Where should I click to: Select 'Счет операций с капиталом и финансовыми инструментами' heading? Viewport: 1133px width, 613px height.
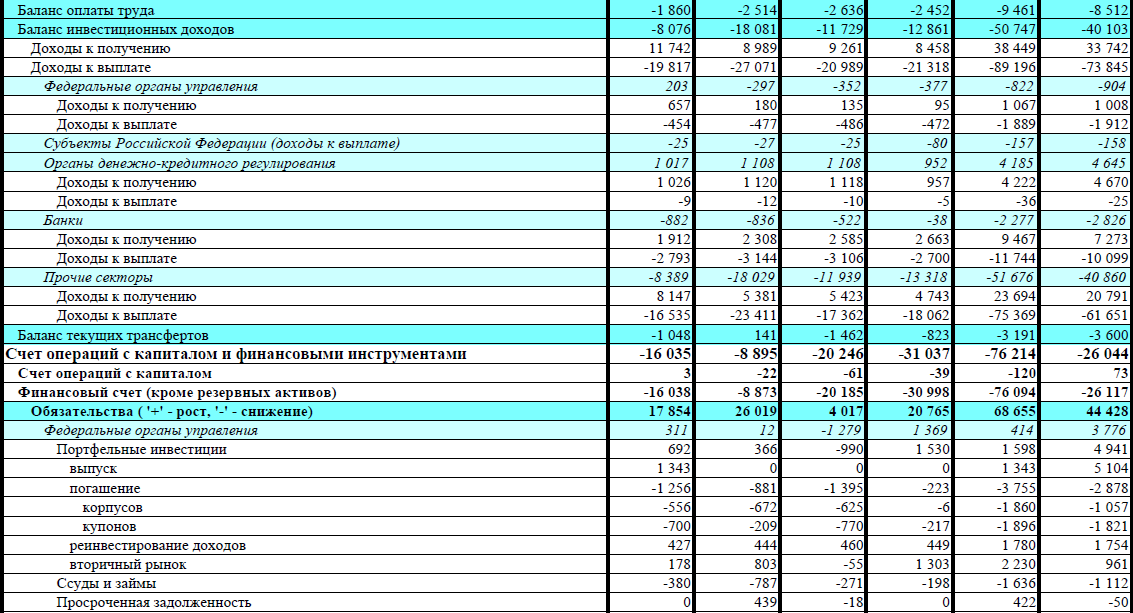pos(236,354)
